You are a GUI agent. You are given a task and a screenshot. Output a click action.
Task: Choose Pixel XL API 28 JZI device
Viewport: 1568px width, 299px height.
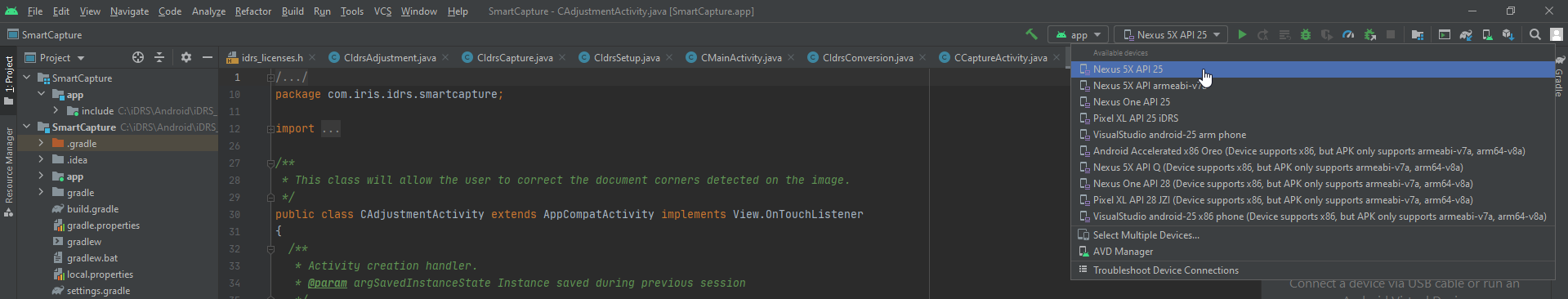(x=1312, y=200)
